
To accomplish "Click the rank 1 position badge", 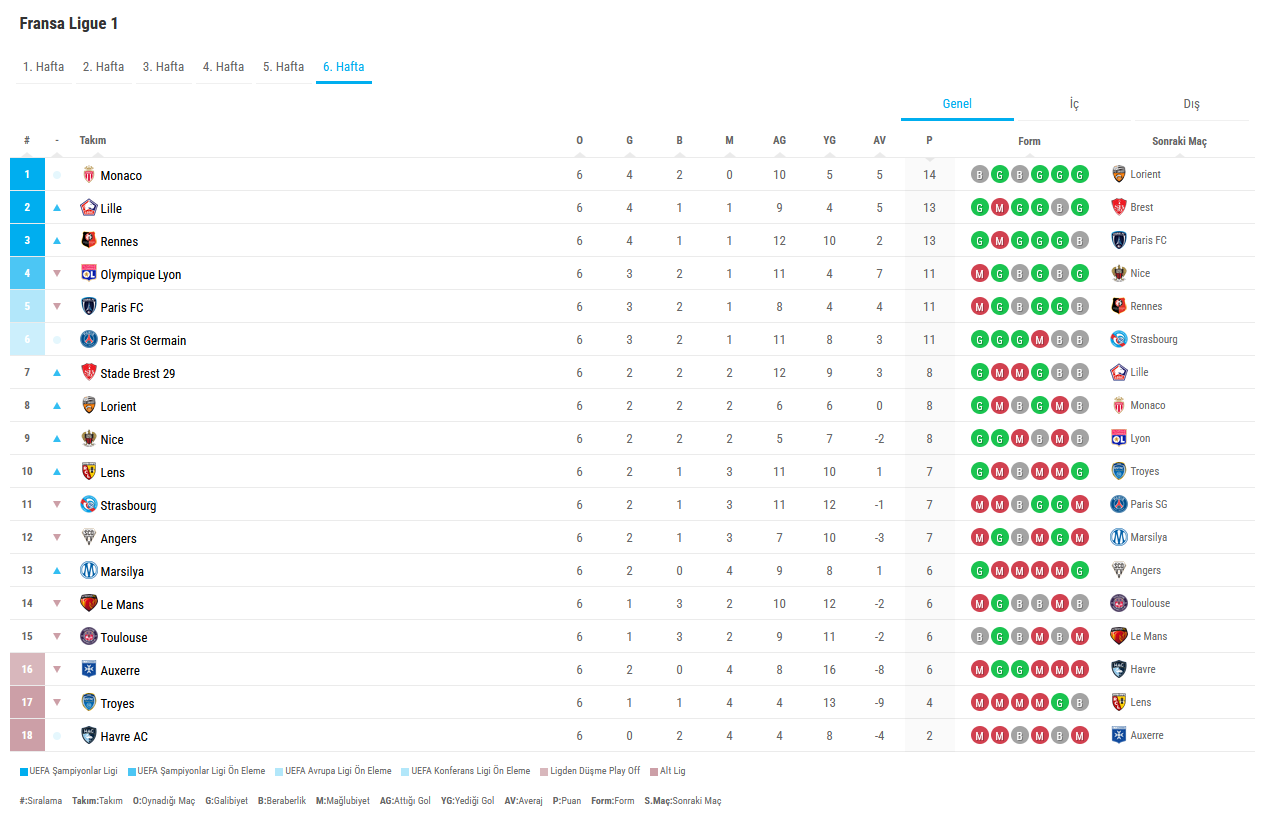I will (x=27, y=175).
